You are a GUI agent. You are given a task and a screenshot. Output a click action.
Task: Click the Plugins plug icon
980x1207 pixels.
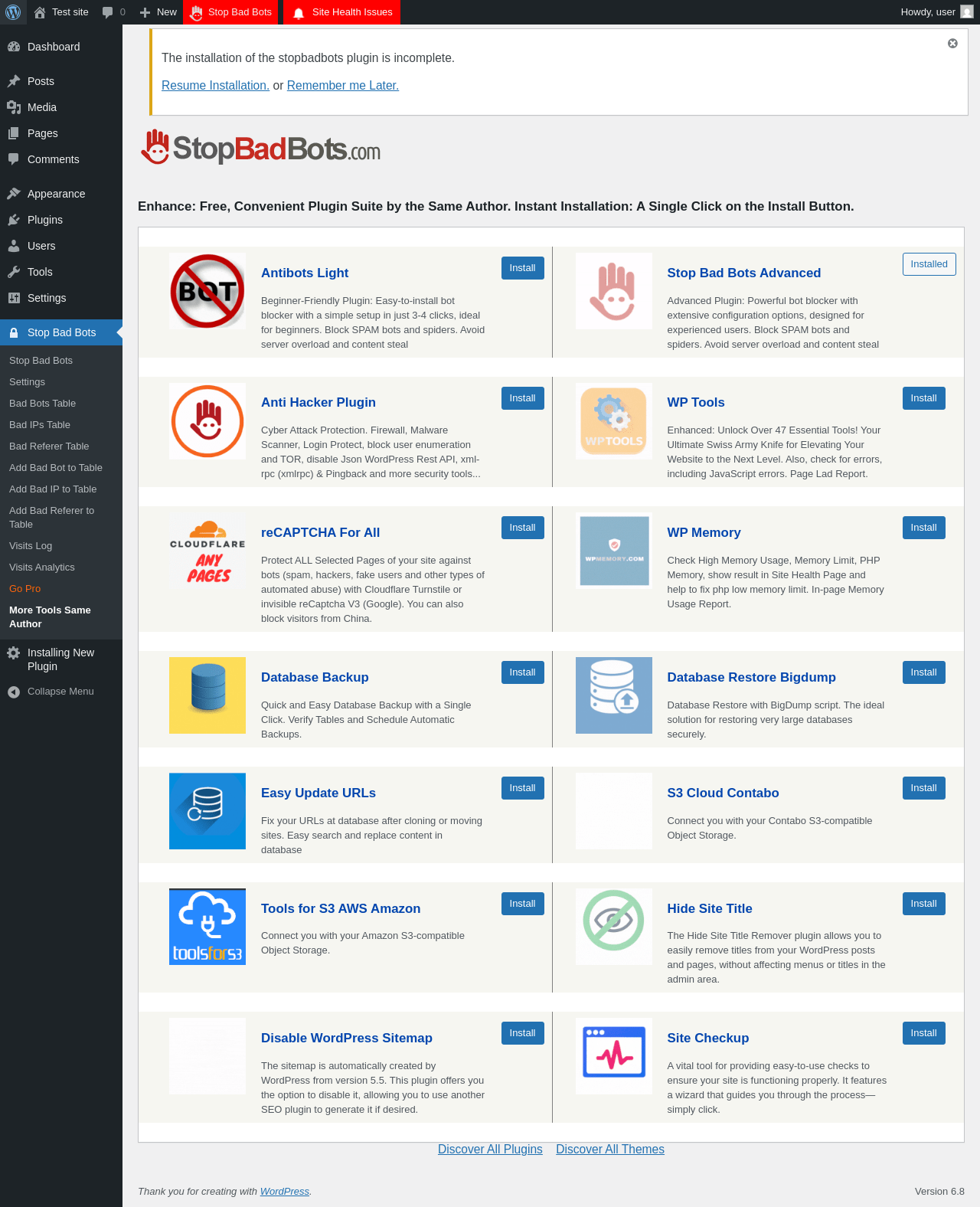point(14,220)
